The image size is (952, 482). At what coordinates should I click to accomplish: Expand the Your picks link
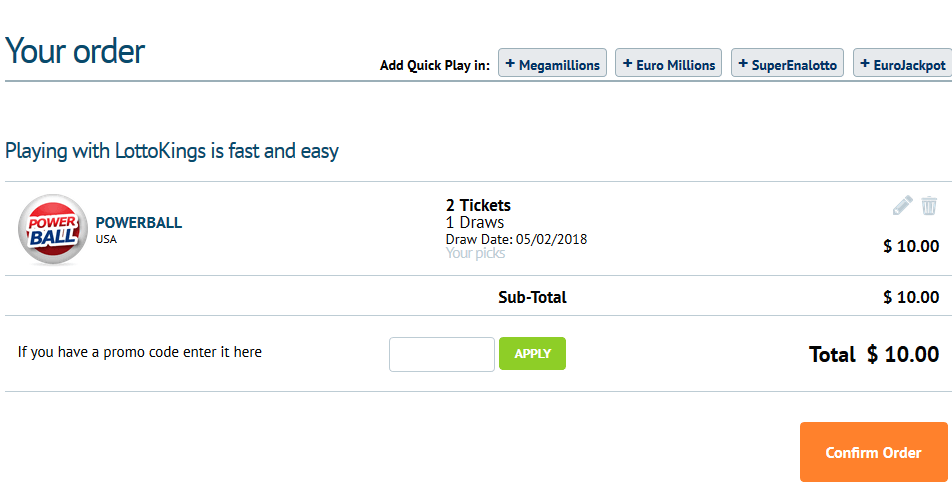tap(475, 253)
